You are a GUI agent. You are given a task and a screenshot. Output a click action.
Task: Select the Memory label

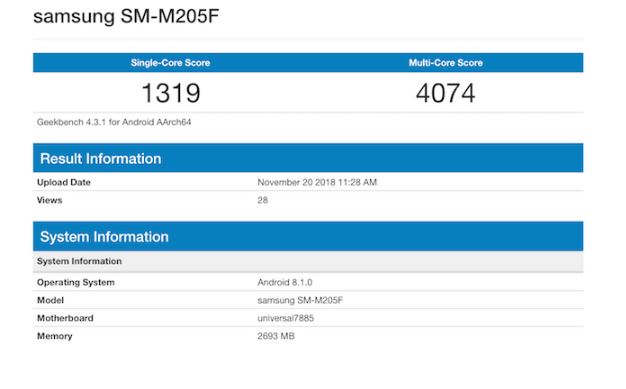[x=55, y=336]
